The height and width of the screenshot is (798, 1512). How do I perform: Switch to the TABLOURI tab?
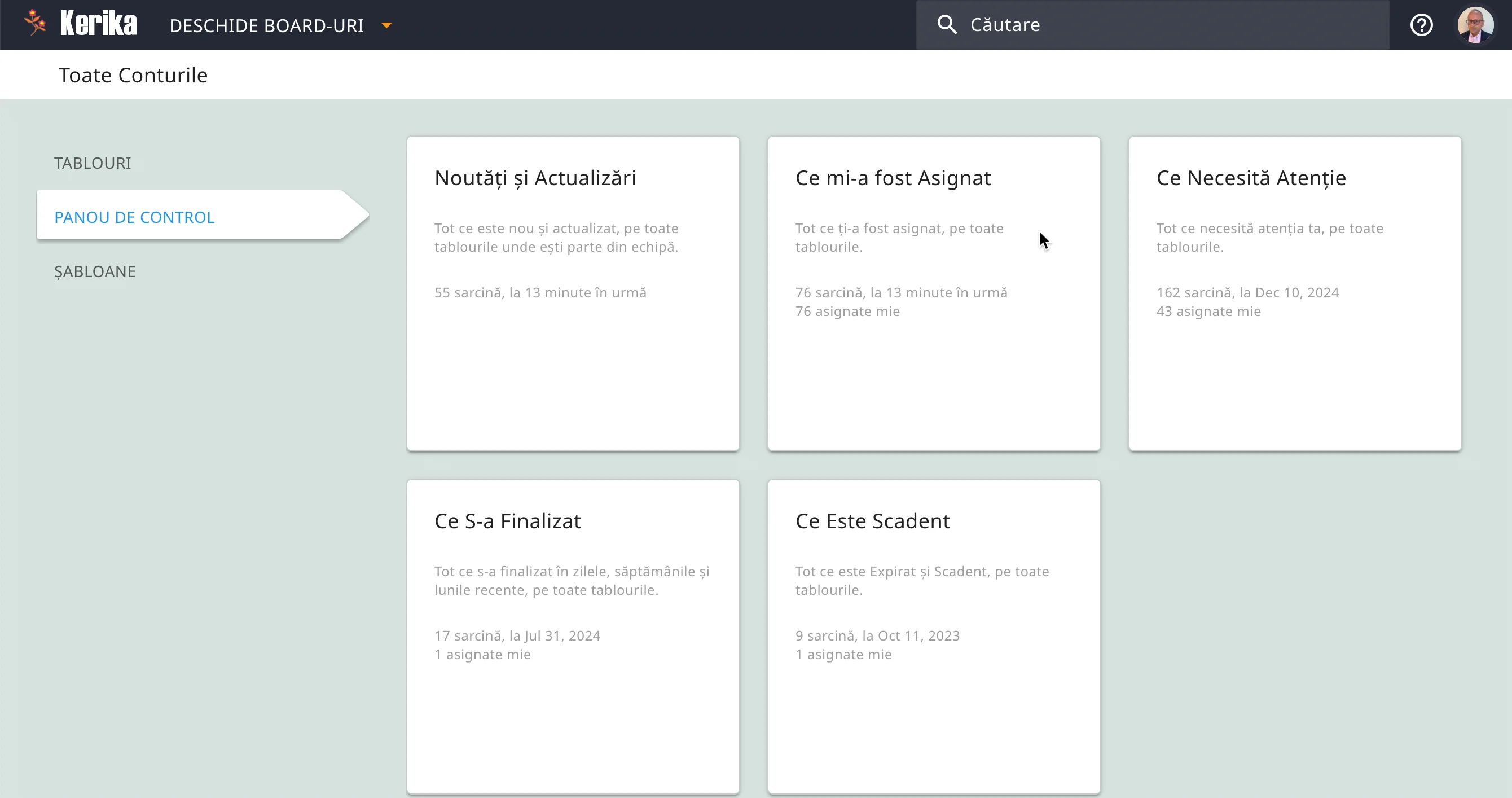[x=93, y=163]
